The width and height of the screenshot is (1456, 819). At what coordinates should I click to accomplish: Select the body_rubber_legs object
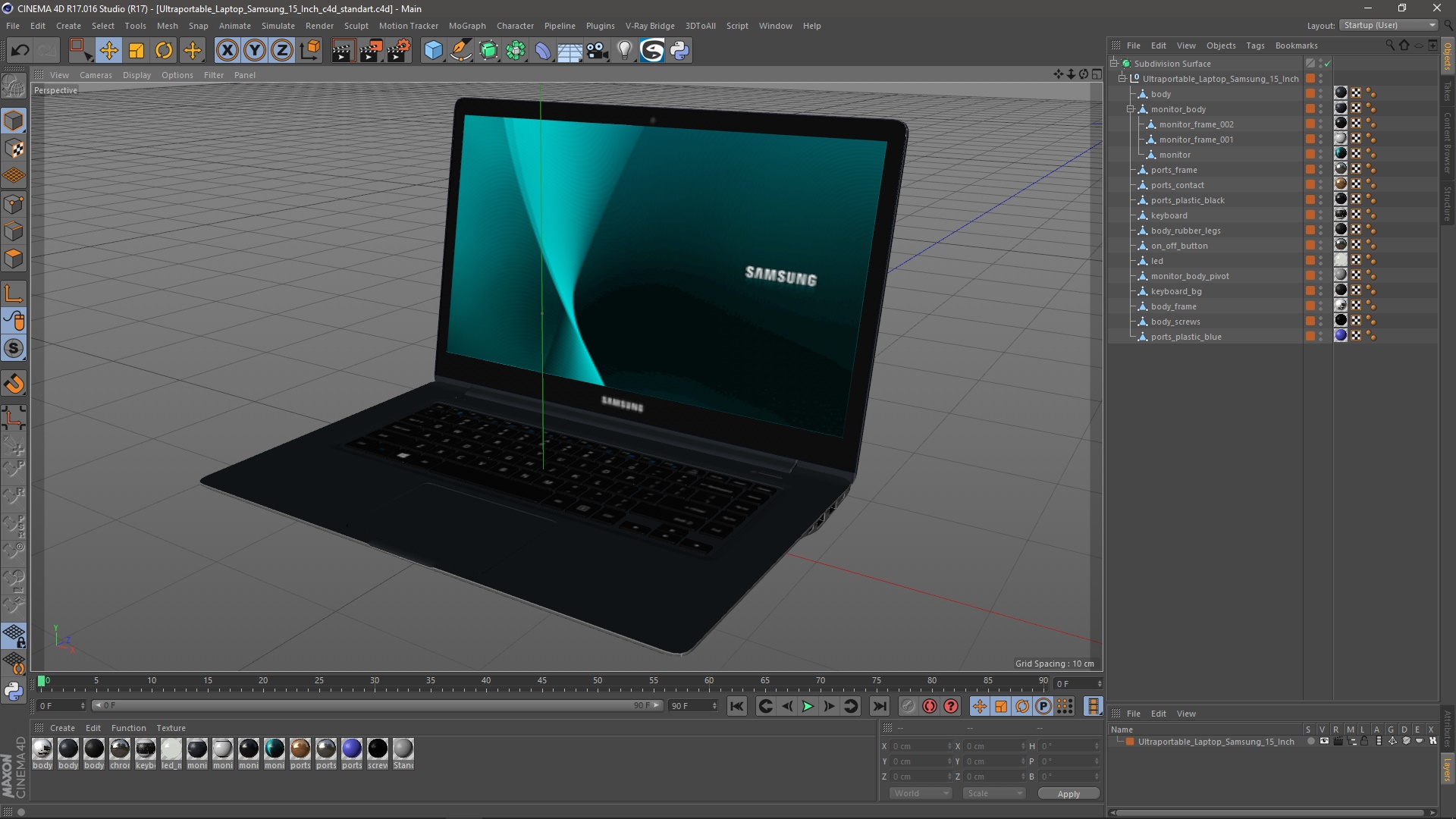(1185, 231)
